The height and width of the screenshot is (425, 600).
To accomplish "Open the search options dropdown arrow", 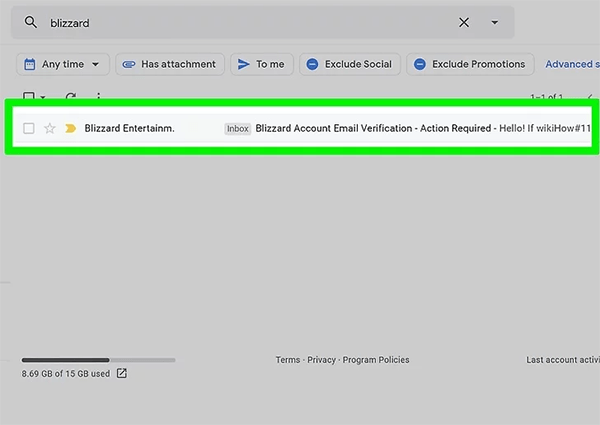I will 494,23.
